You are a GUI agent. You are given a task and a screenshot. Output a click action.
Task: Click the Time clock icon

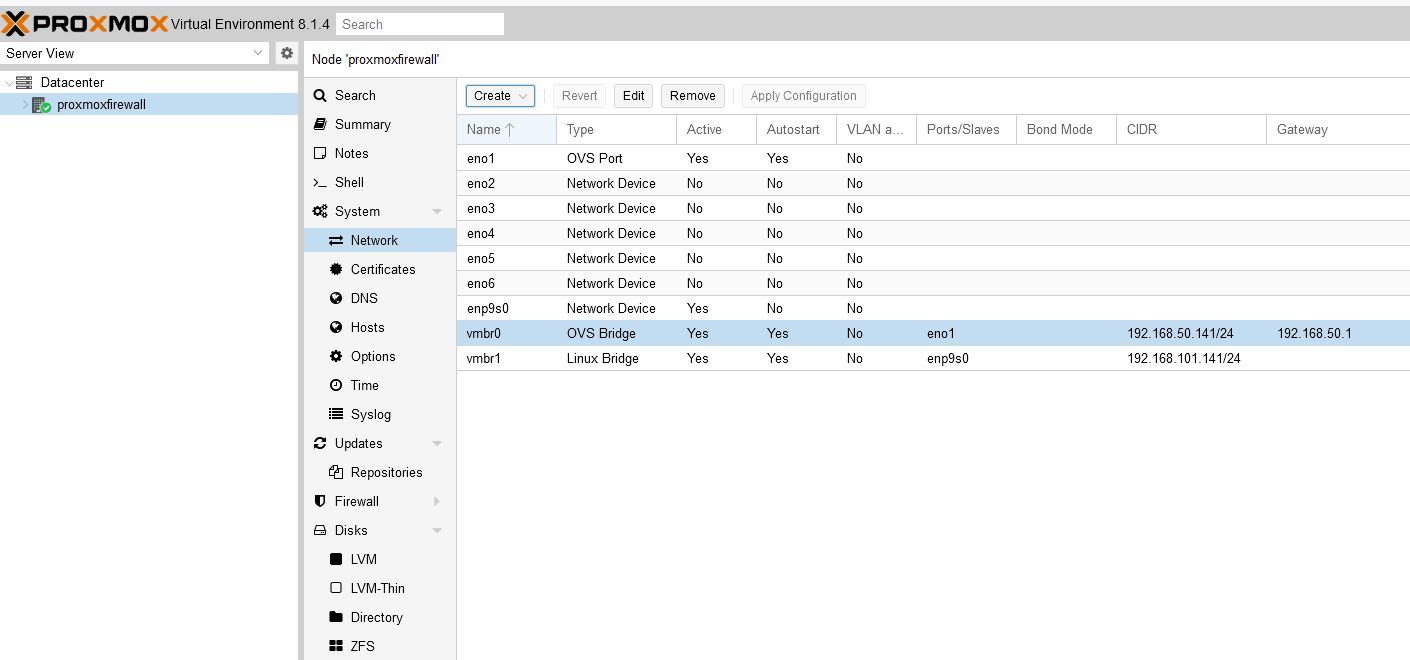(336, 385)
